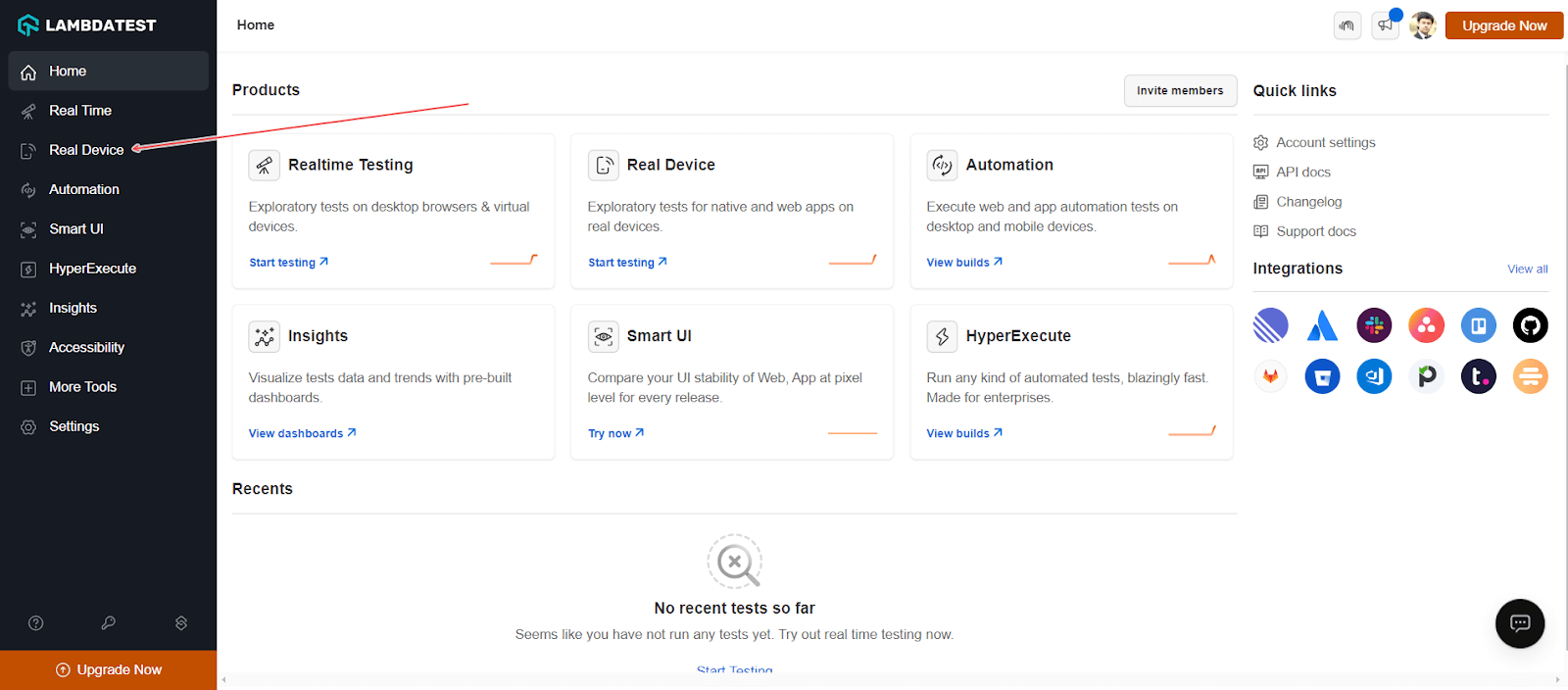
Task: Open Insights in the sidebar
Action: click(108, 308)
